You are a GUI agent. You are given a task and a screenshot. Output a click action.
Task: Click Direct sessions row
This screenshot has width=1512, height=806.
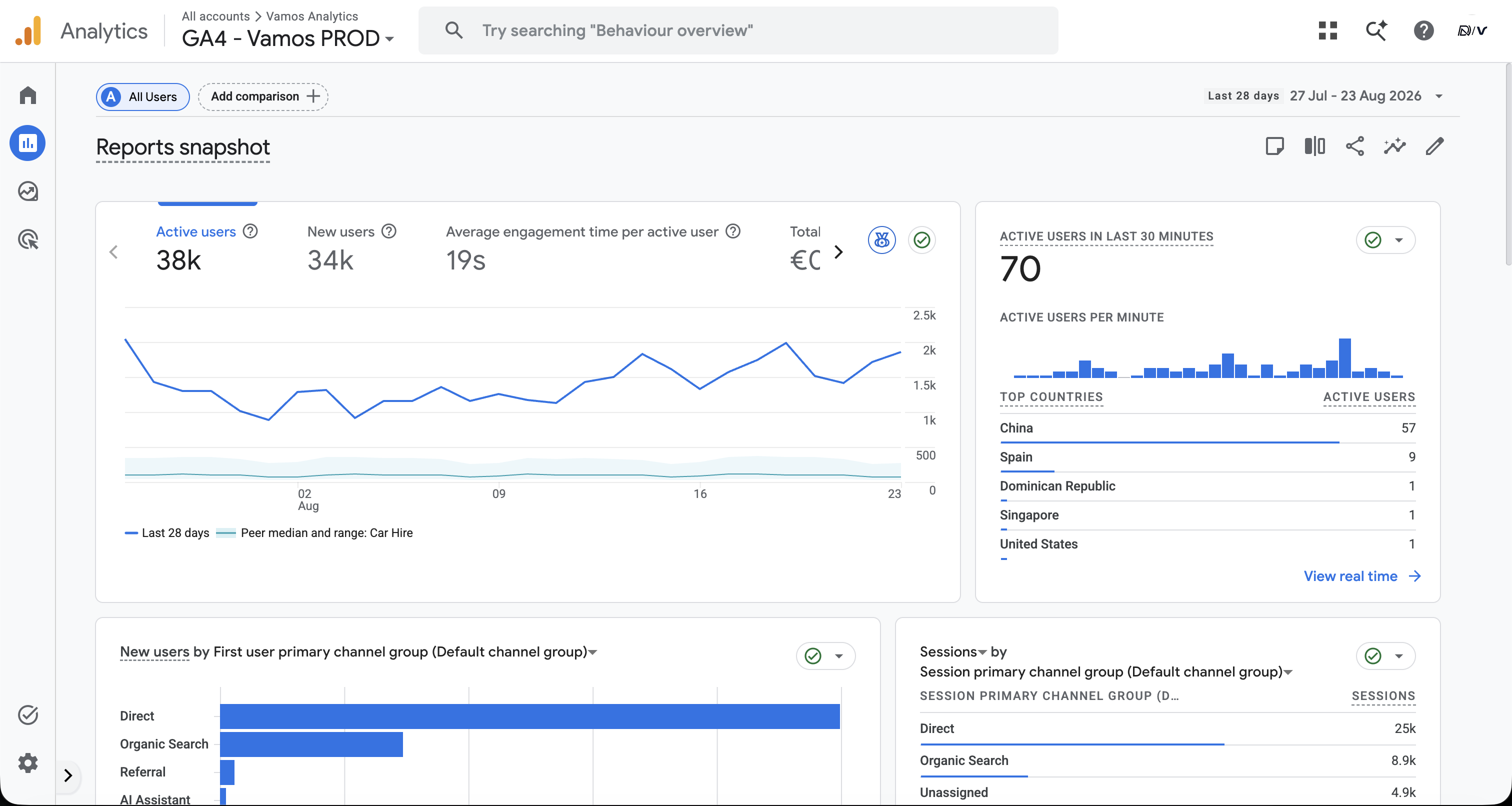tap(1167, 728)
